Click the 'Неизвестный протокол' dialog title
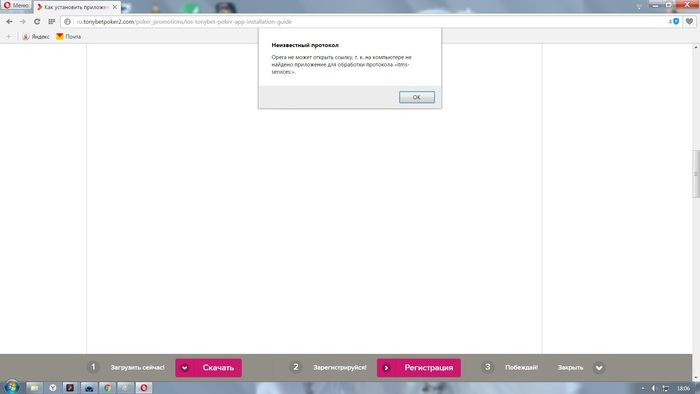The width and height of the screenshot is (700, 394). (x=305, y=45)
